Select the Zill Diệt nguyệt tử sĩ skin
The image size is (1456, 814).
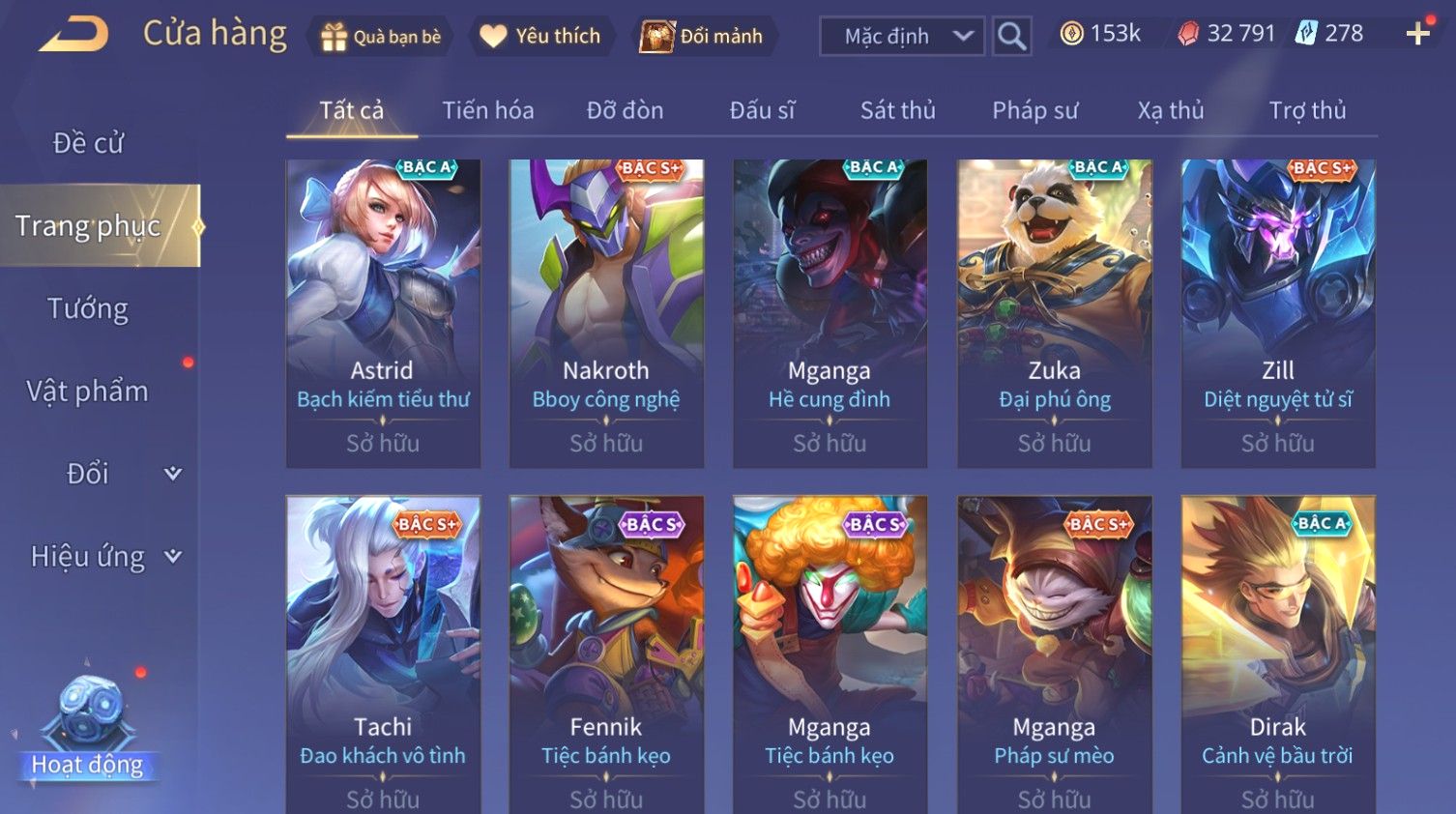(1278, 314)
